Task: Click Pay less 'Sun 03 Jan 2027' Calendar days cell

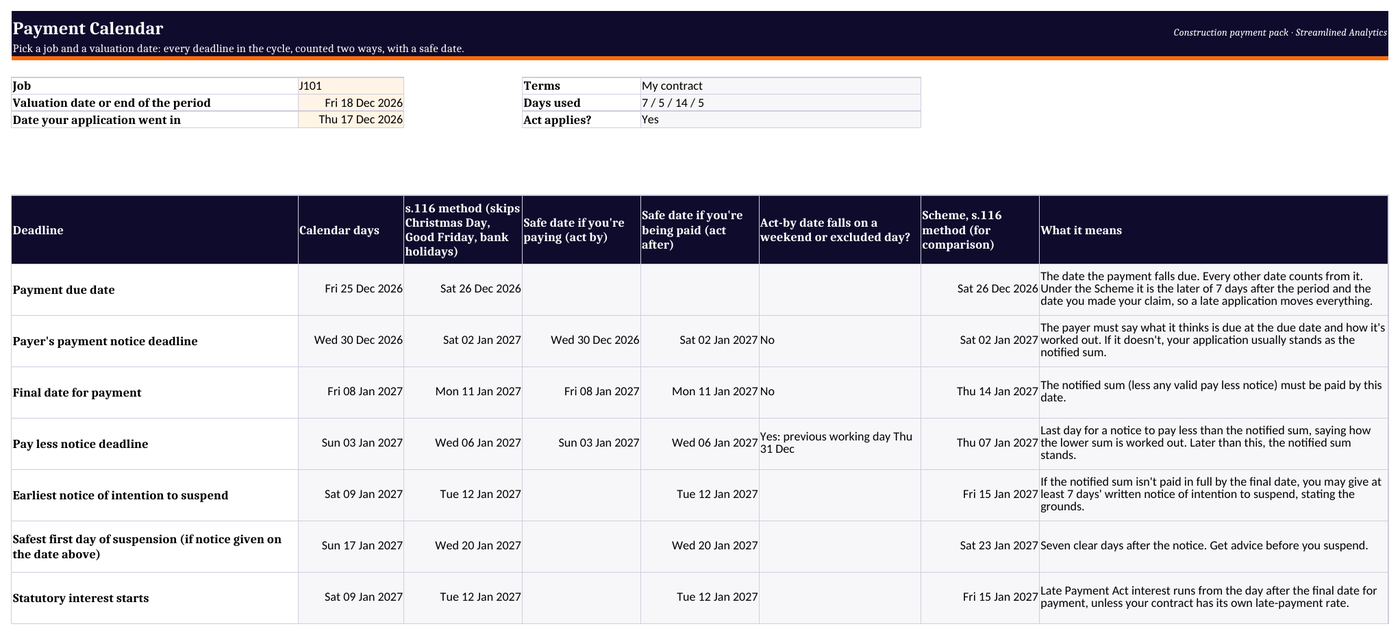Action: pyautogui.click(x=351, y=443)
